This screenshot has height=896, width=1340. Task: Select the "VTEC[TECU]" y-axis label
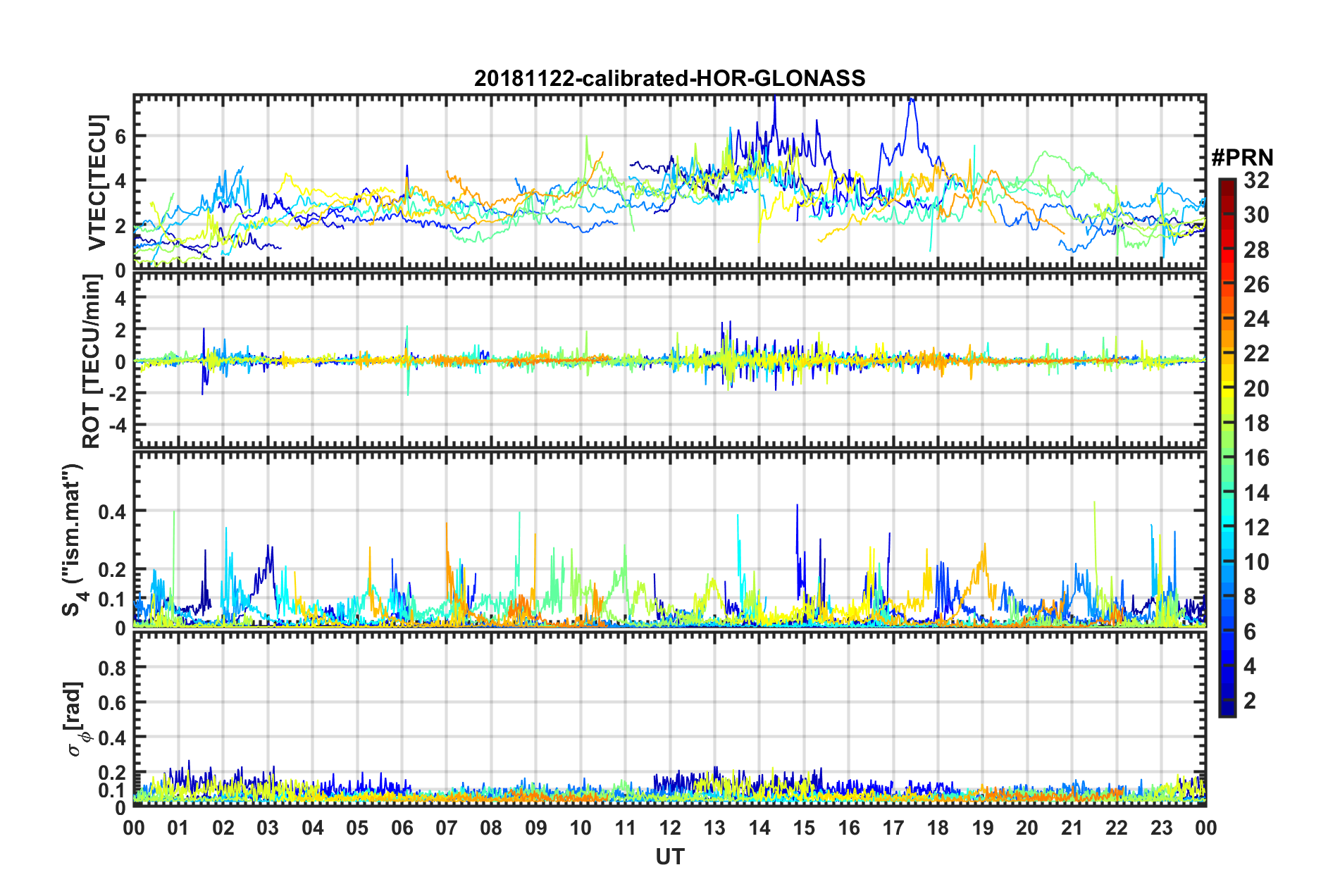coord(97,182)
